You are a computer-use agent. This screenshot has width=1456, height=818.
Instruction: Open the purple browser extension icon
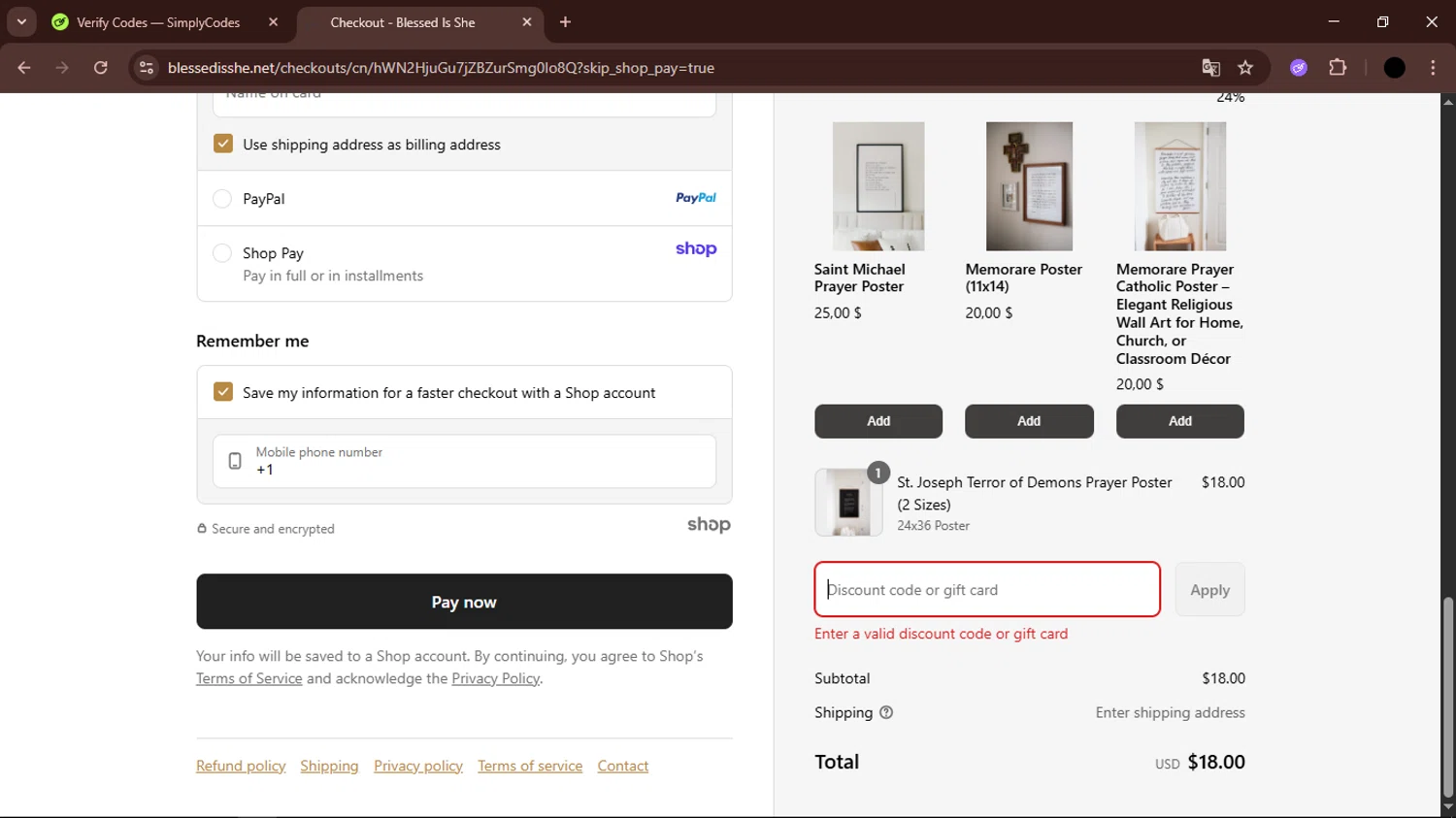tap(1299, 68)
